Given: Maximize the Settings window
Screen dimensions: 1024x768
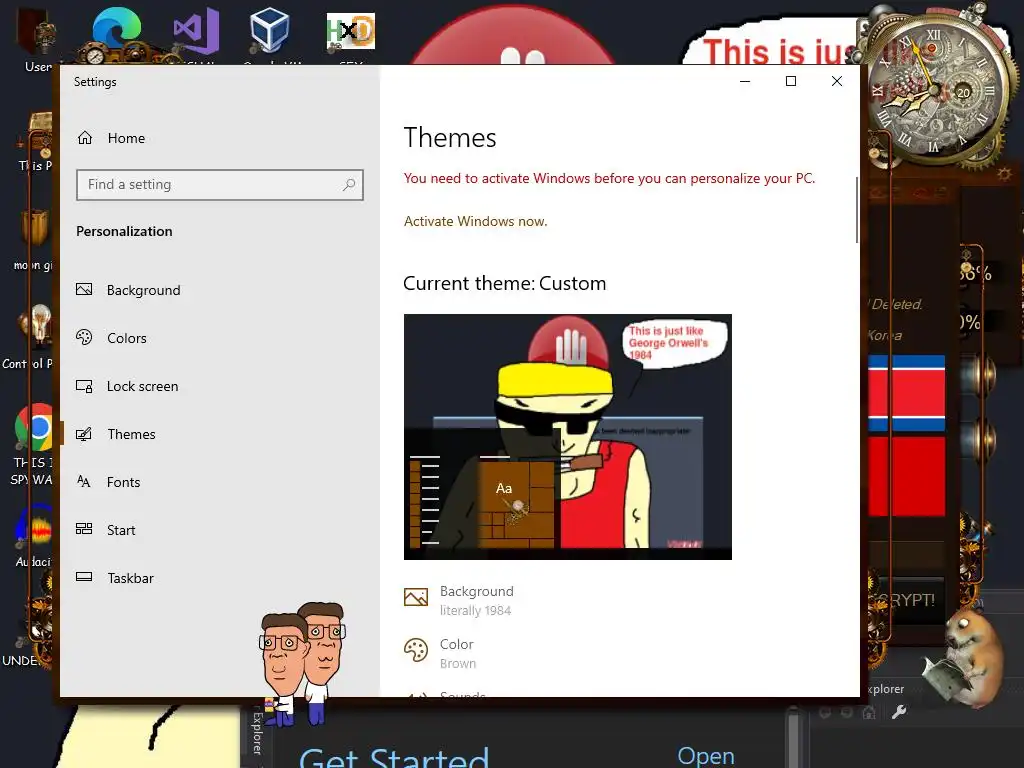Looking at the screenshot, I should [791, 81].
